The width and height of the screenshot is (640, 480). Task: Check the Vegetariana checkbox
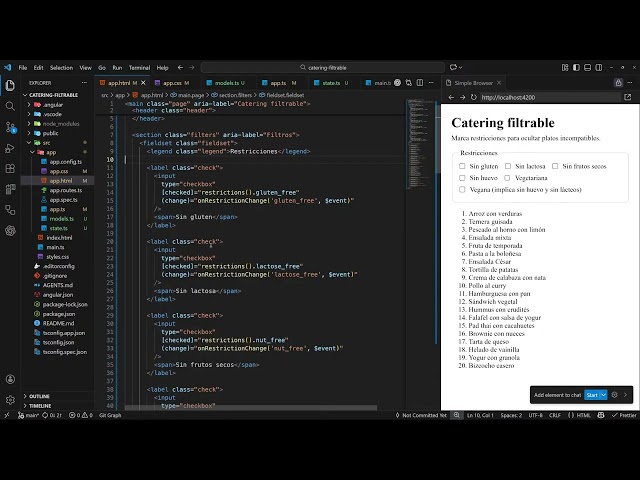tap(507, 178)
